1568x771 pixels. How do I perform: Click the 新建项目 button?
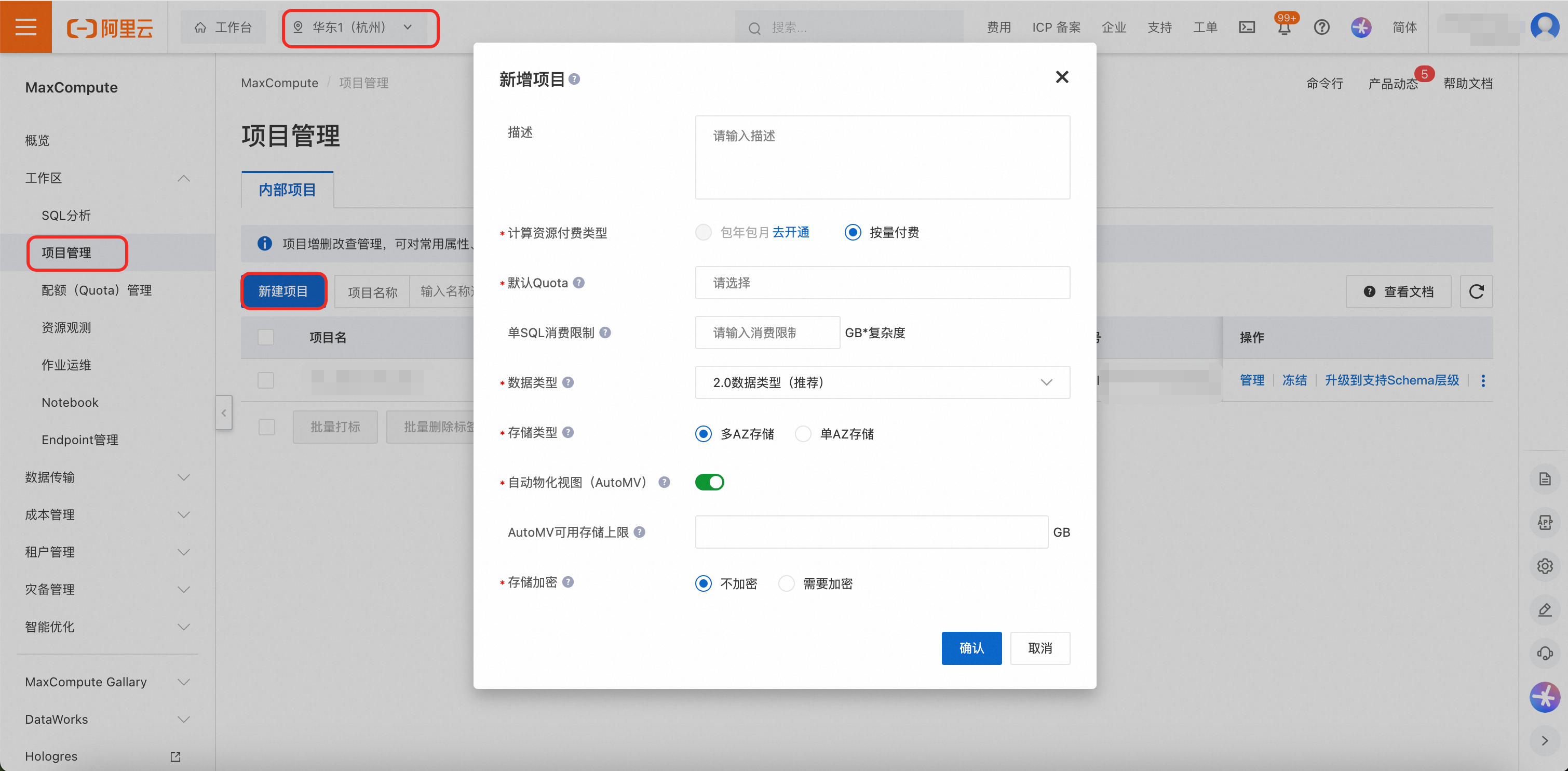(x=283, y=291)
